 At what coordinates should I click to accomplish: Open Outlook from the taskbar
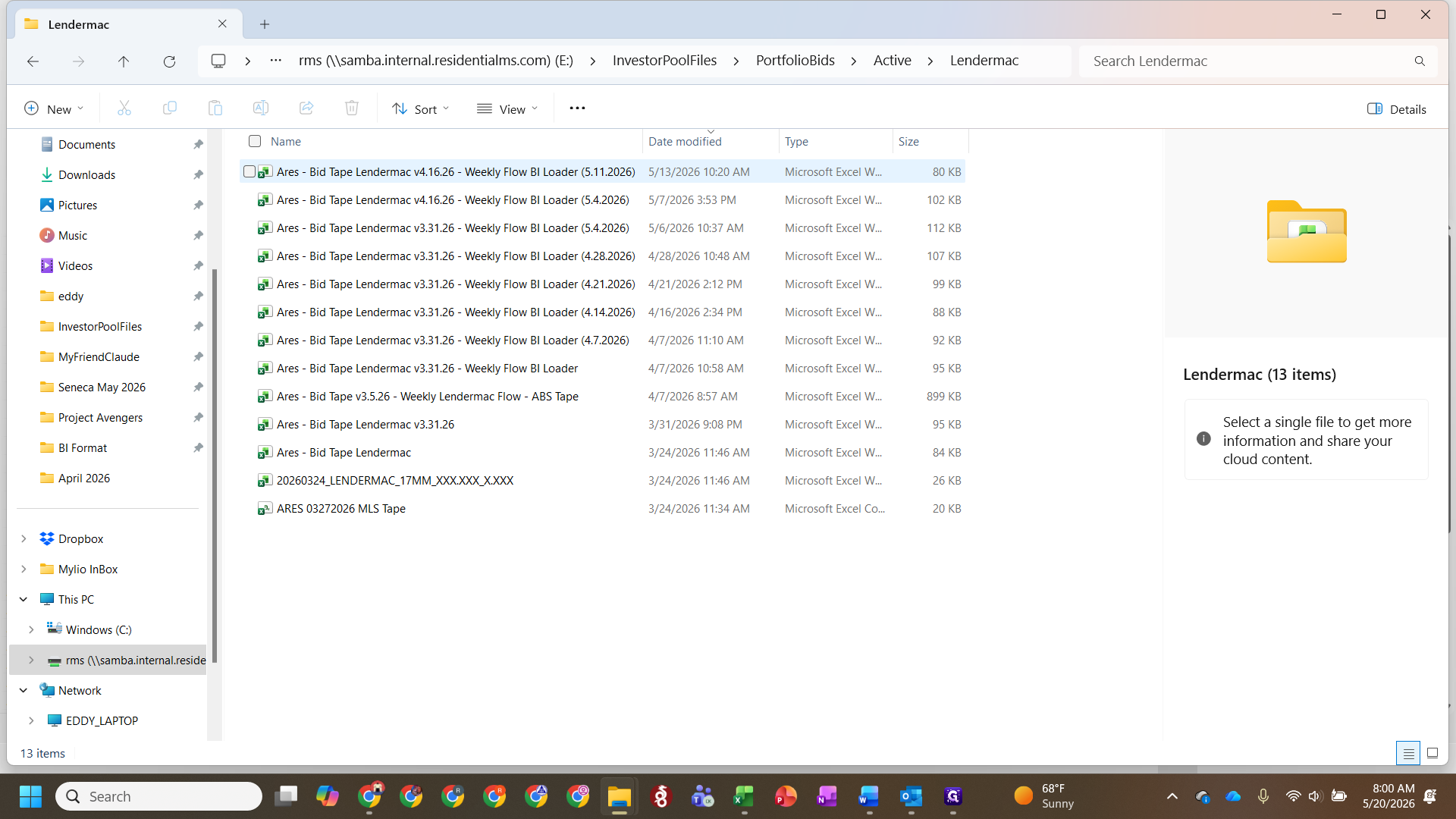click(x=911, y=796)
